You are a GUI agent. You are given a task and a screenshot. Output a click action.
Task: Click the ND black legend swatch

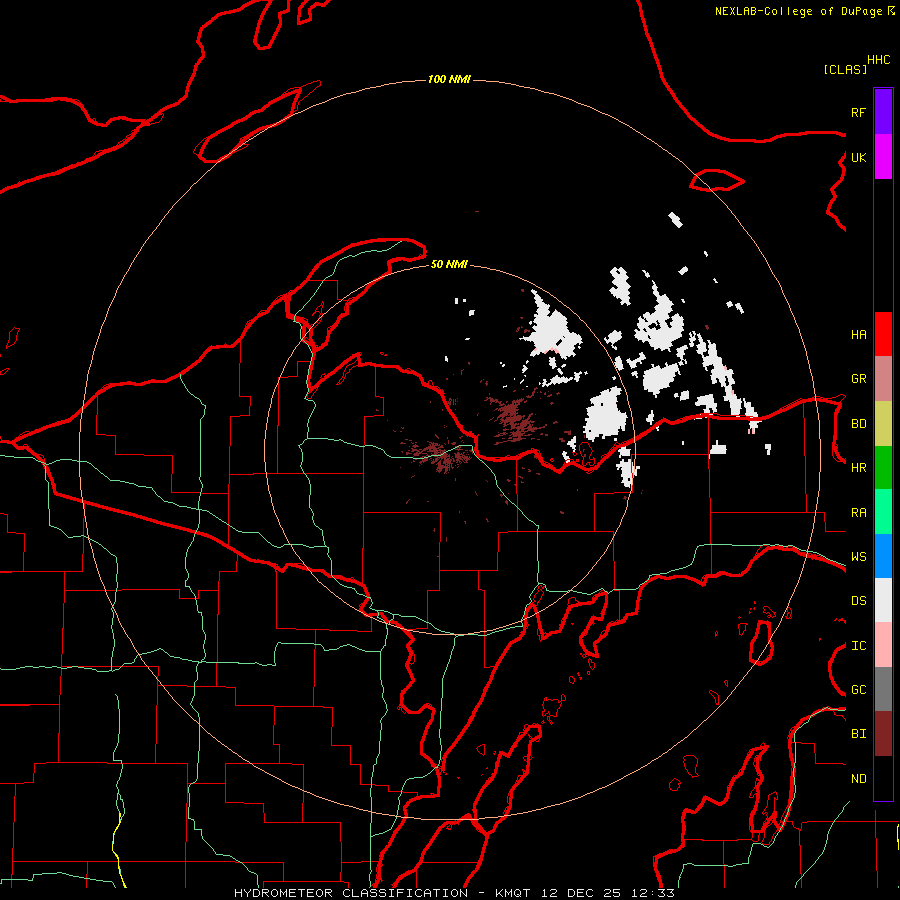click(x=883, y=778)
